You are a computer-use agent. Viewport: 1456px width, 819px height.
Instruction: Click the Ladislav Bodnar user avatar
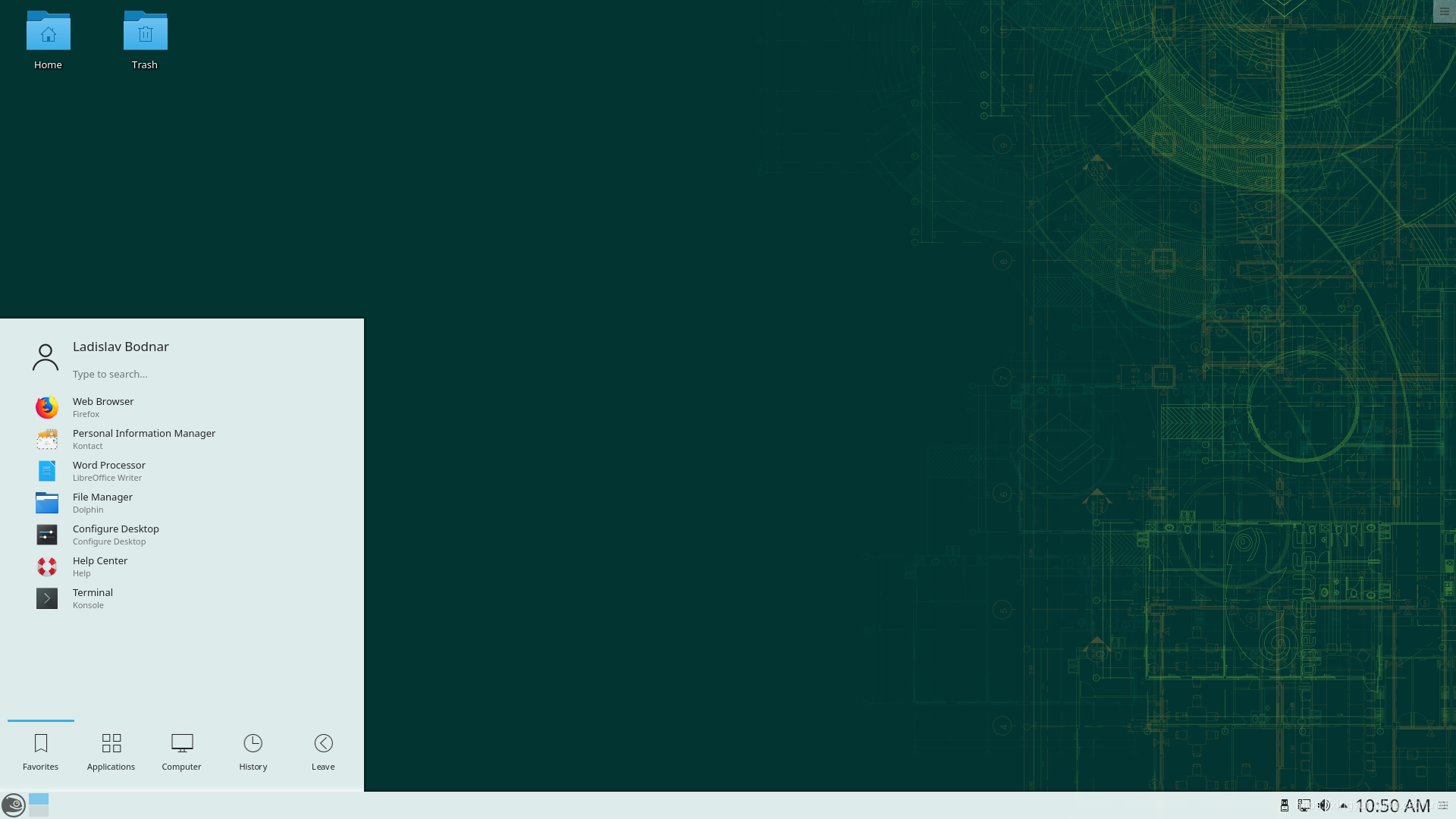45,356
